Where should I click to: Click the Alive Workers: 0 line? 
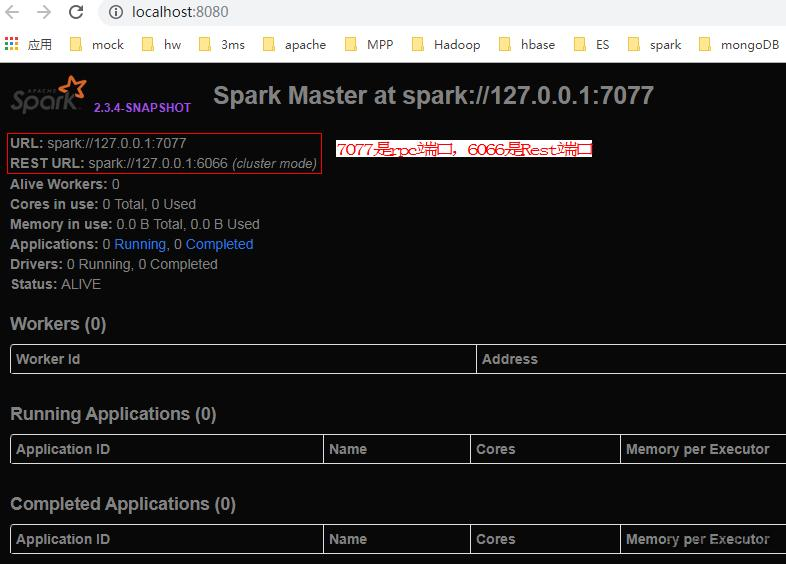(x=65, y=184)
